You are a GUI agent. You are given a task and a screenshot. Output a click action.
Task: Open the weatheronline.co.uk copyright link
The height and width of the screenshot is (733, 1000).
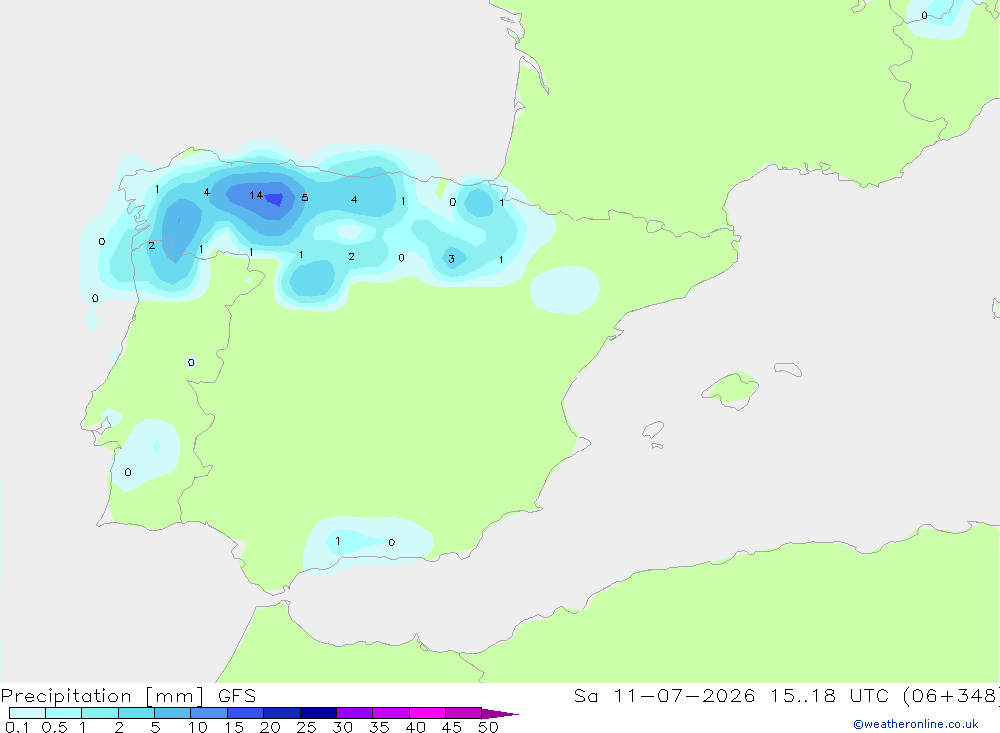click(x=915, y=724)
